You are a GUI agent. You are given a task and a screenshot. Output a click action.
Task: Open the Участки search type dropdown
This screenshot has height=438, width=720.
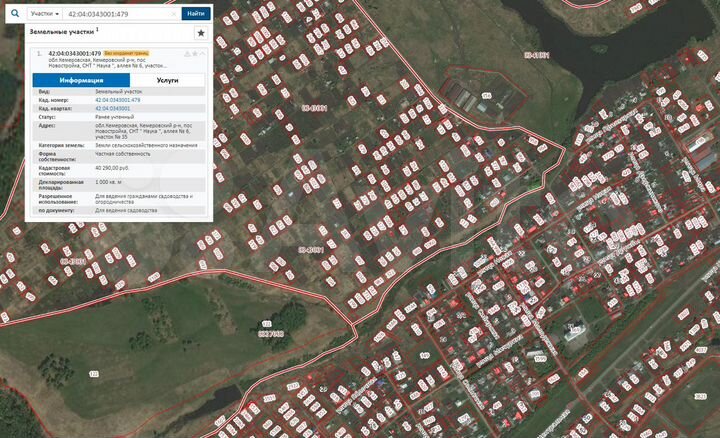[x=44, y=14]
